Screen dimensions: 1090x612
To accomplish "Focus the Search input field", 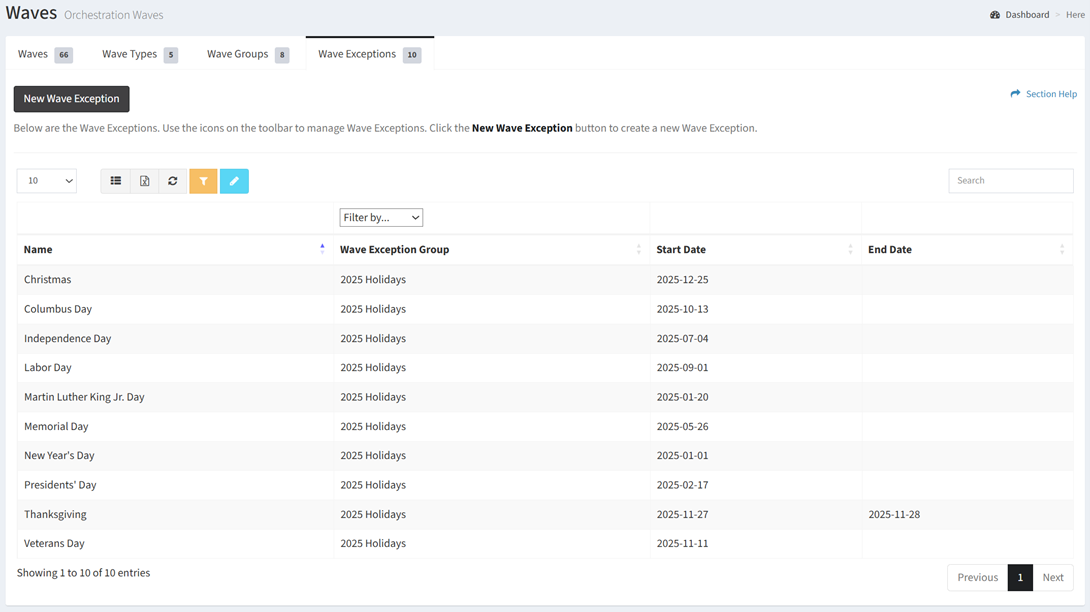I will tap(1010, 181).
